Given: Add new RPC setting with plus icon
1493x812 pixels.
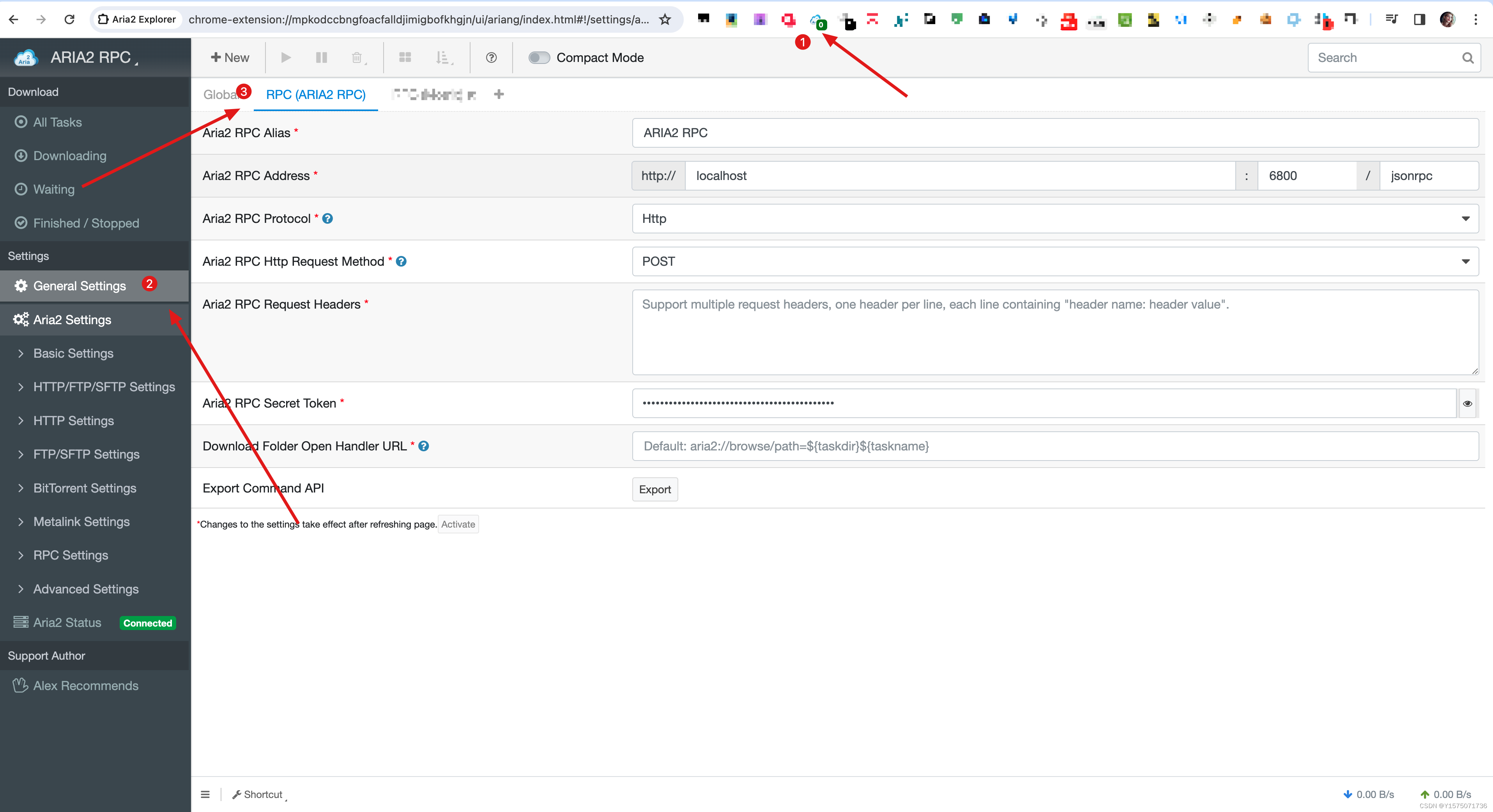Looking at the screenshot, I should click(499, 94).
